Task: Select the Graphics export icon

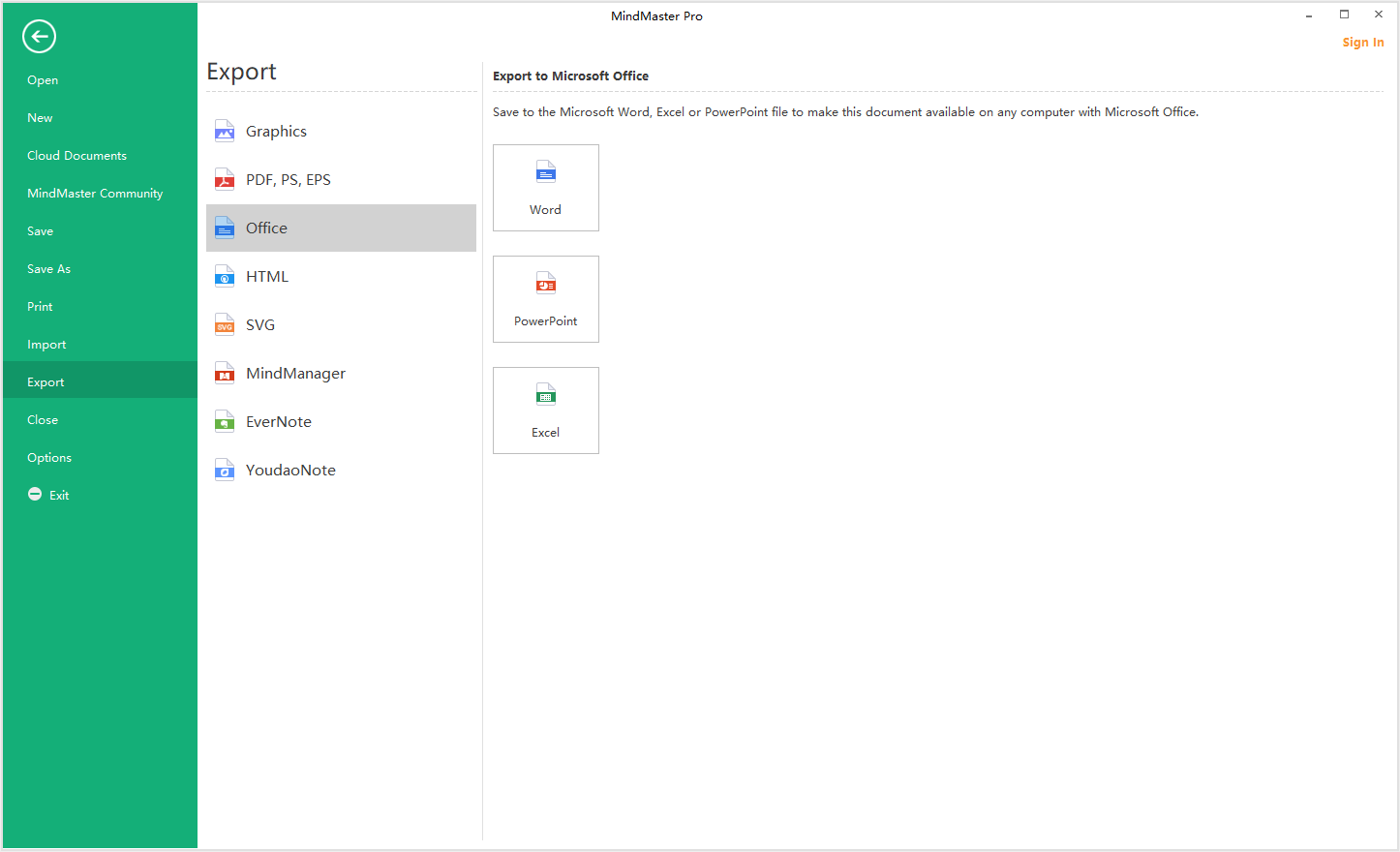Action: coord(225,132)
